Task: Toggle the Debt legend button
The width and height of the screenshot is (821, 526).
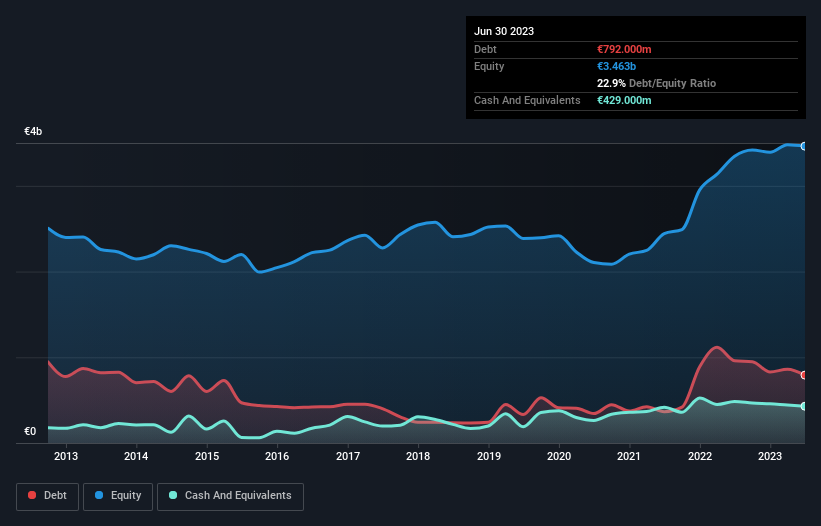Action: pyautogui.click(x=47, y=496)
